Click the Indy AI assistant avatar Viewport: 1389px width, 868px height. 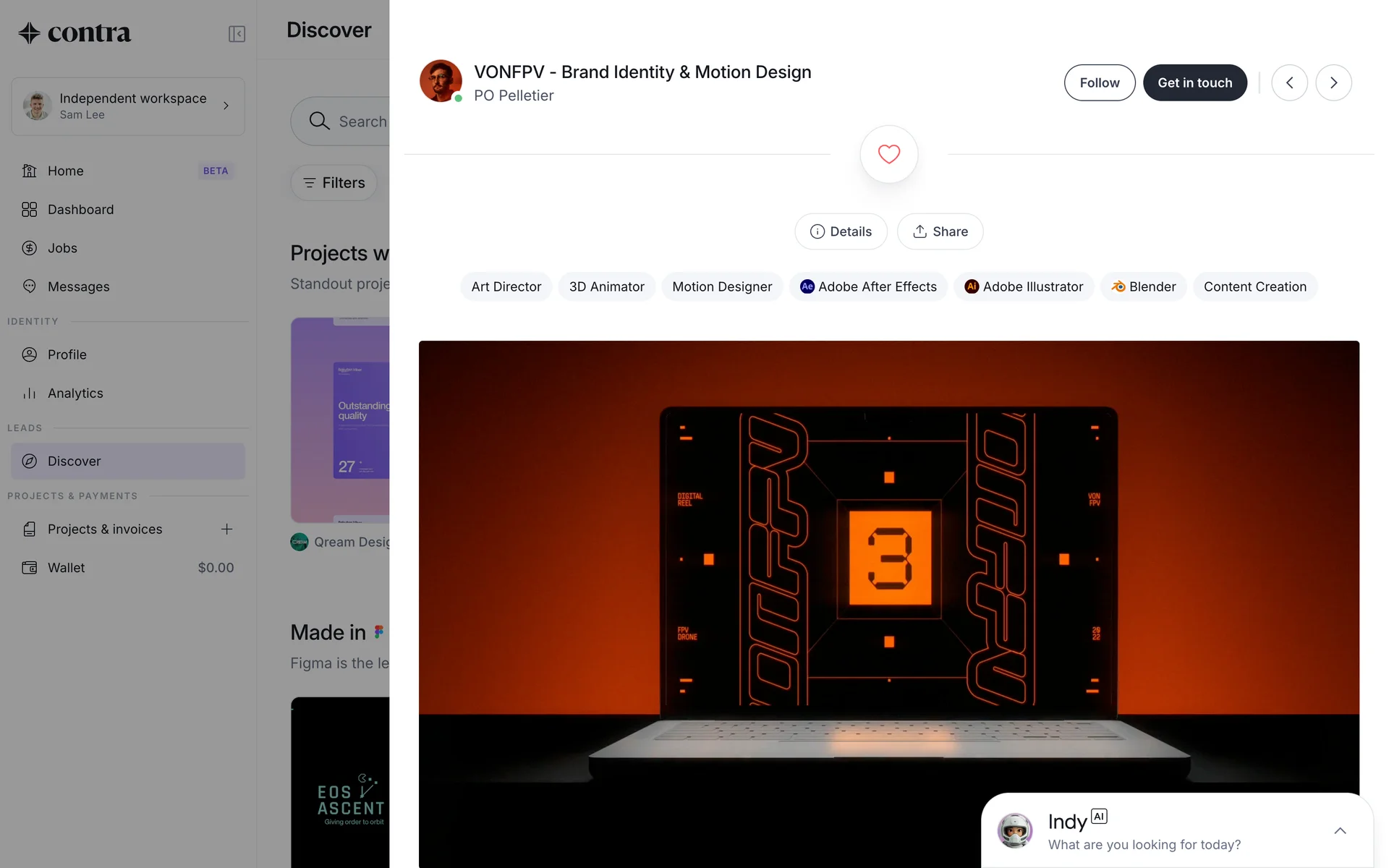click(x=1014, y=830)
